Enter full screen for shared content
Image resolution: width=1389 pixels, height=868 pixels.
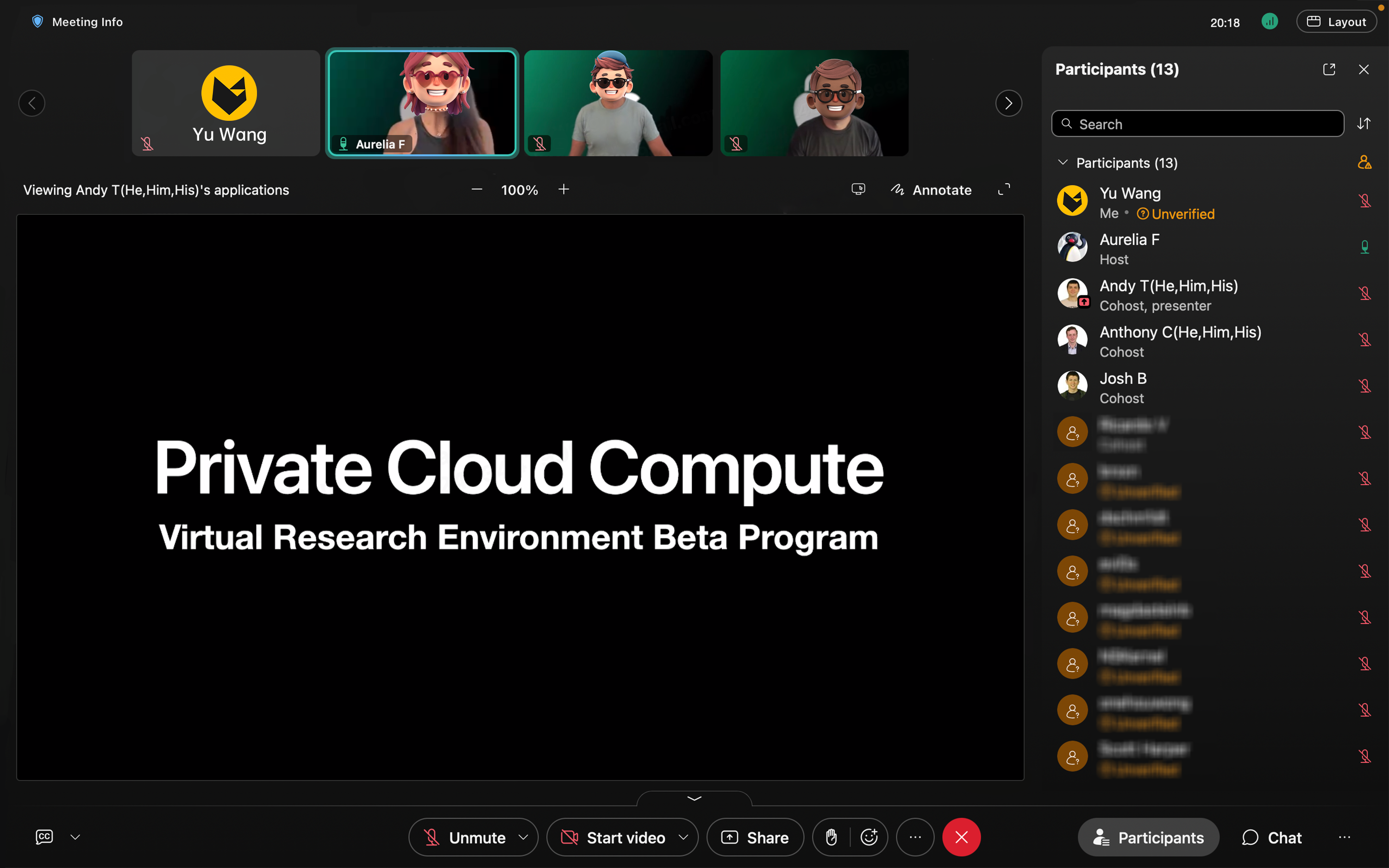point(1004,189)
